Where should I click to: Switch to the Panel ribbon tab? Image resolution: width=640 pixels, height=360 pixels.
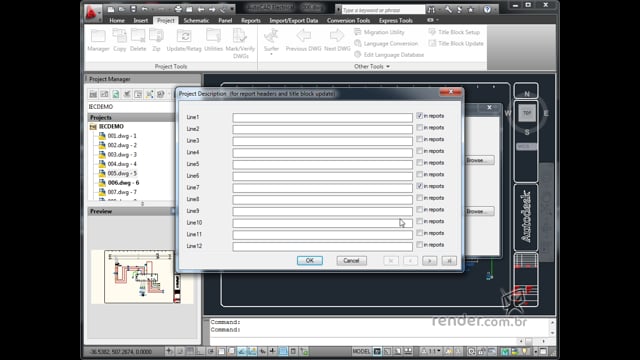pos(225,20)
